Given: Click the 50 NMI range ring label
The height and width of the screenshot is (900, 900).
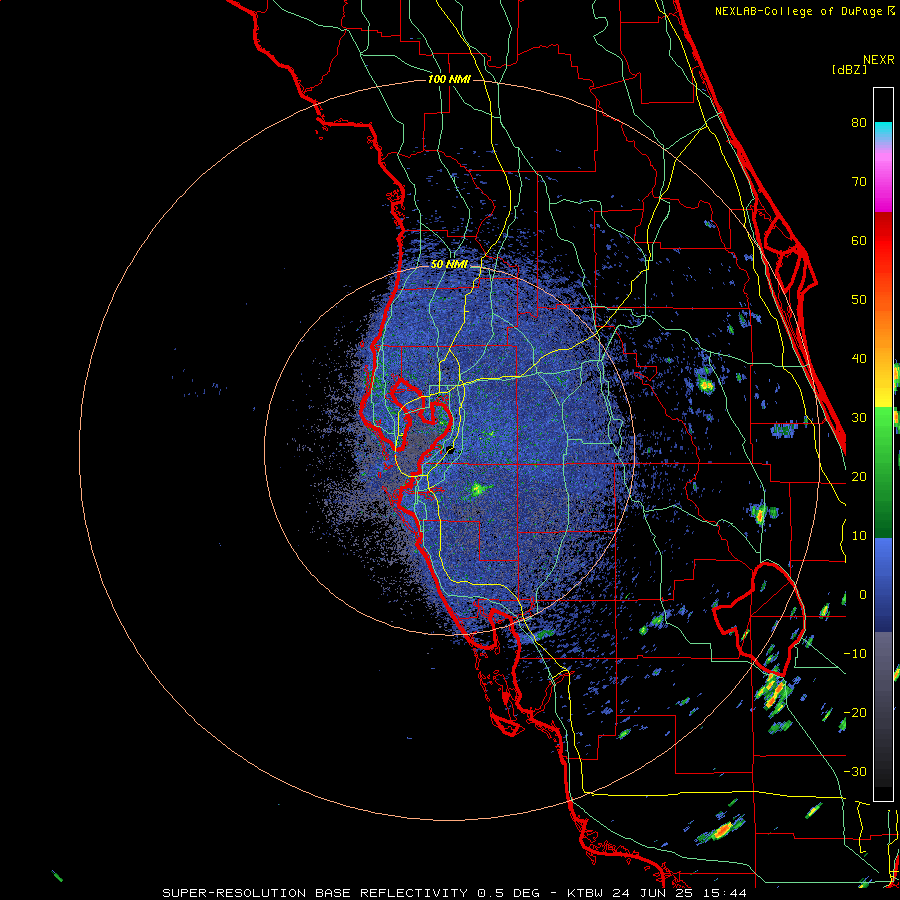Looking at the screenshot, I should tap(449, 264).
